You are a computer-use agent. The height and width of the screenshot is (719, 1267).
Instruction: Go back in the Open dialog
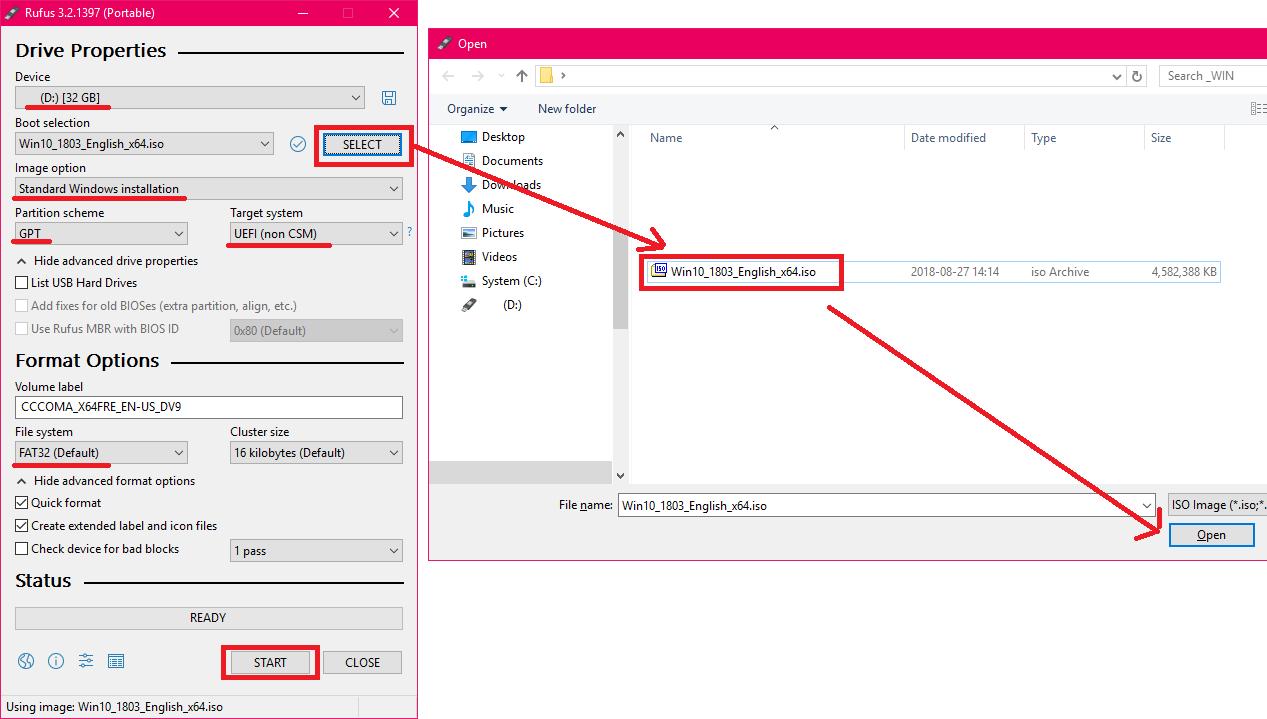point(448,76)
